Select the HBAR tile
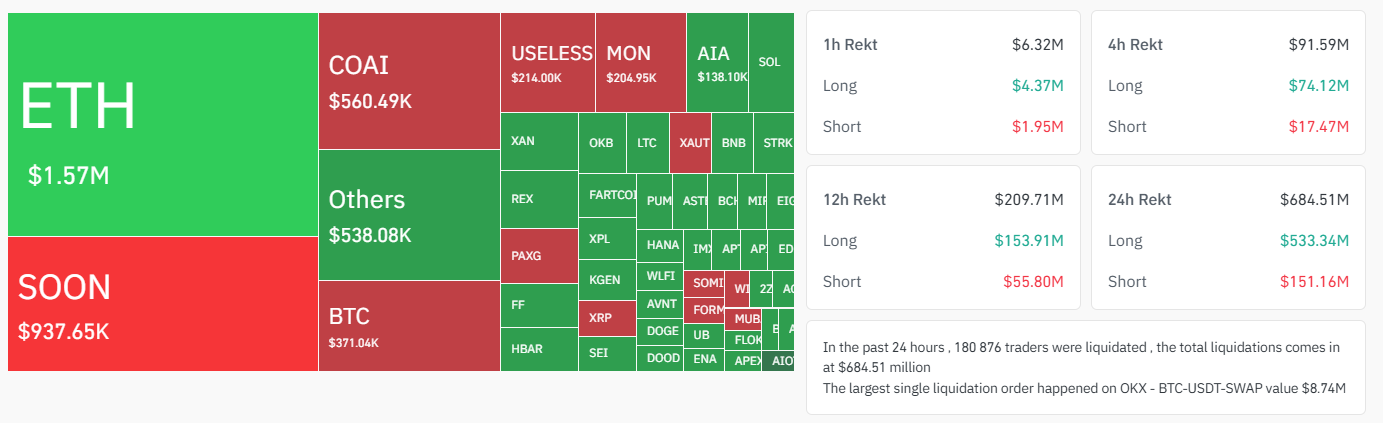This screenshot has height=423, width=1383. (x=539, y=349)
